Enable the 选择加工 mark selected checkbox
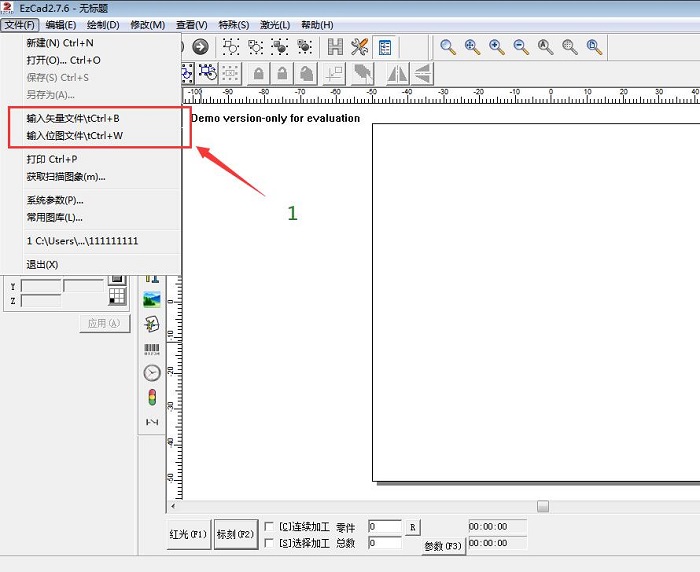 click(x=269, y=543)
